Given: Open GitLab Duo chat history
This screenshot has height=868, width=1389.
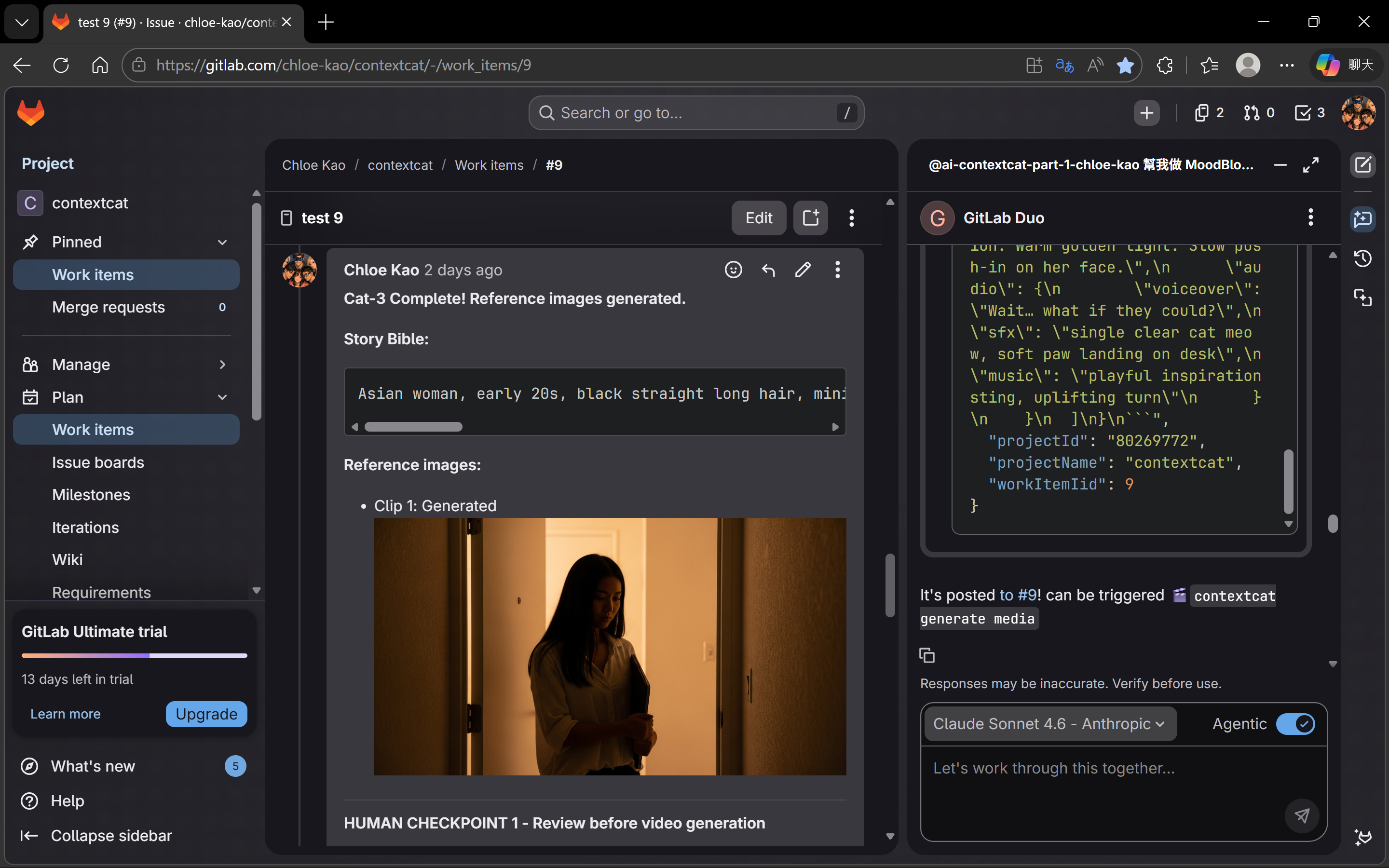Looking at the screenshot, I should pos(1362,258).
